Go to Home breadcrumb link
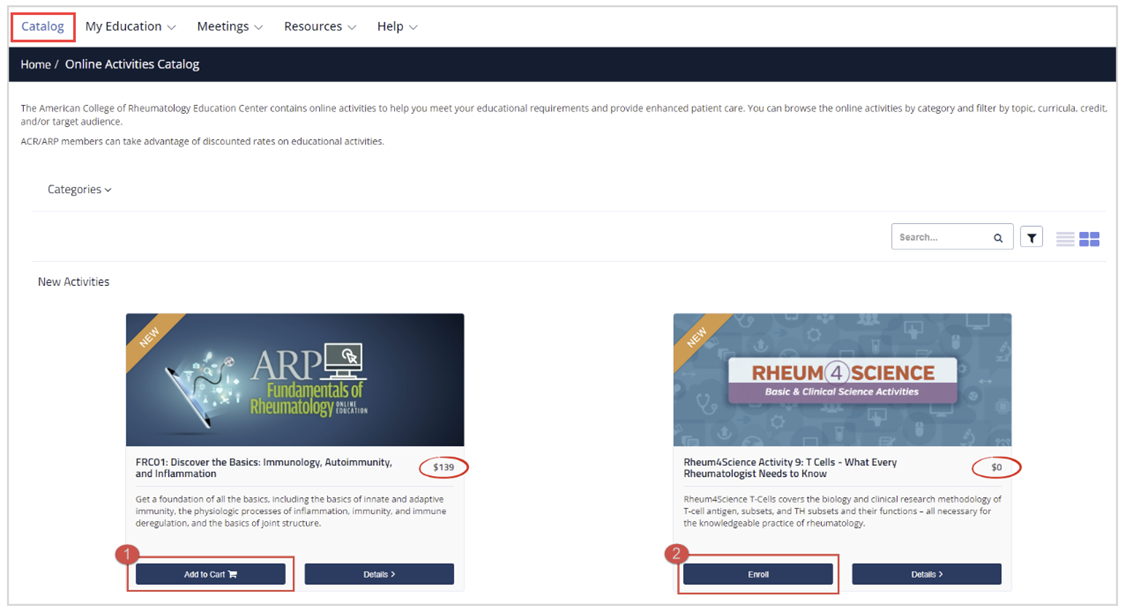Image resolution: width=1125 pixels, height=612 pixels. (x=36, y=65)
